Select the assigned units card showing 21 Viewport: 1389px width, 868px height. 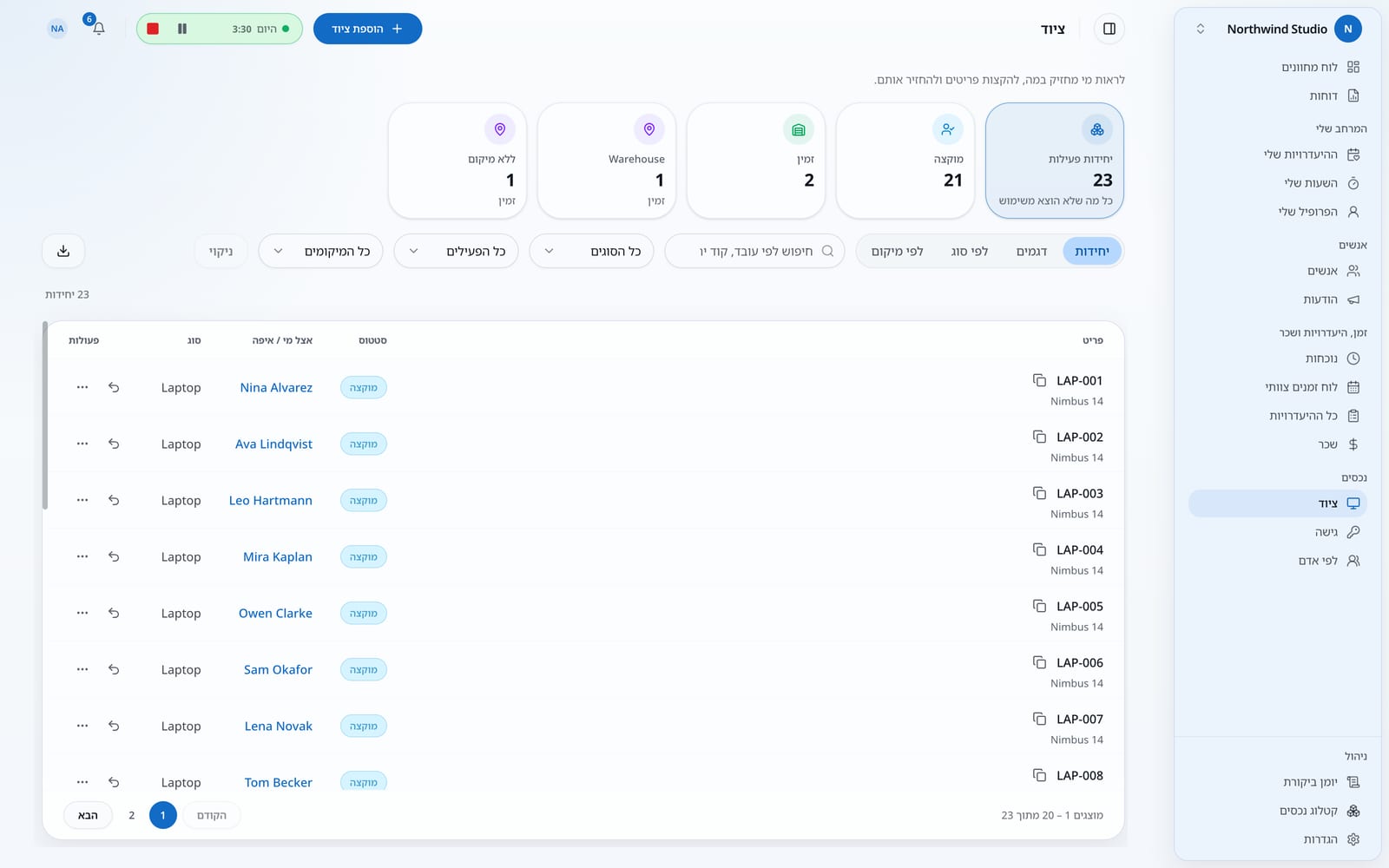pyautogui.click(x=905, y=161)
